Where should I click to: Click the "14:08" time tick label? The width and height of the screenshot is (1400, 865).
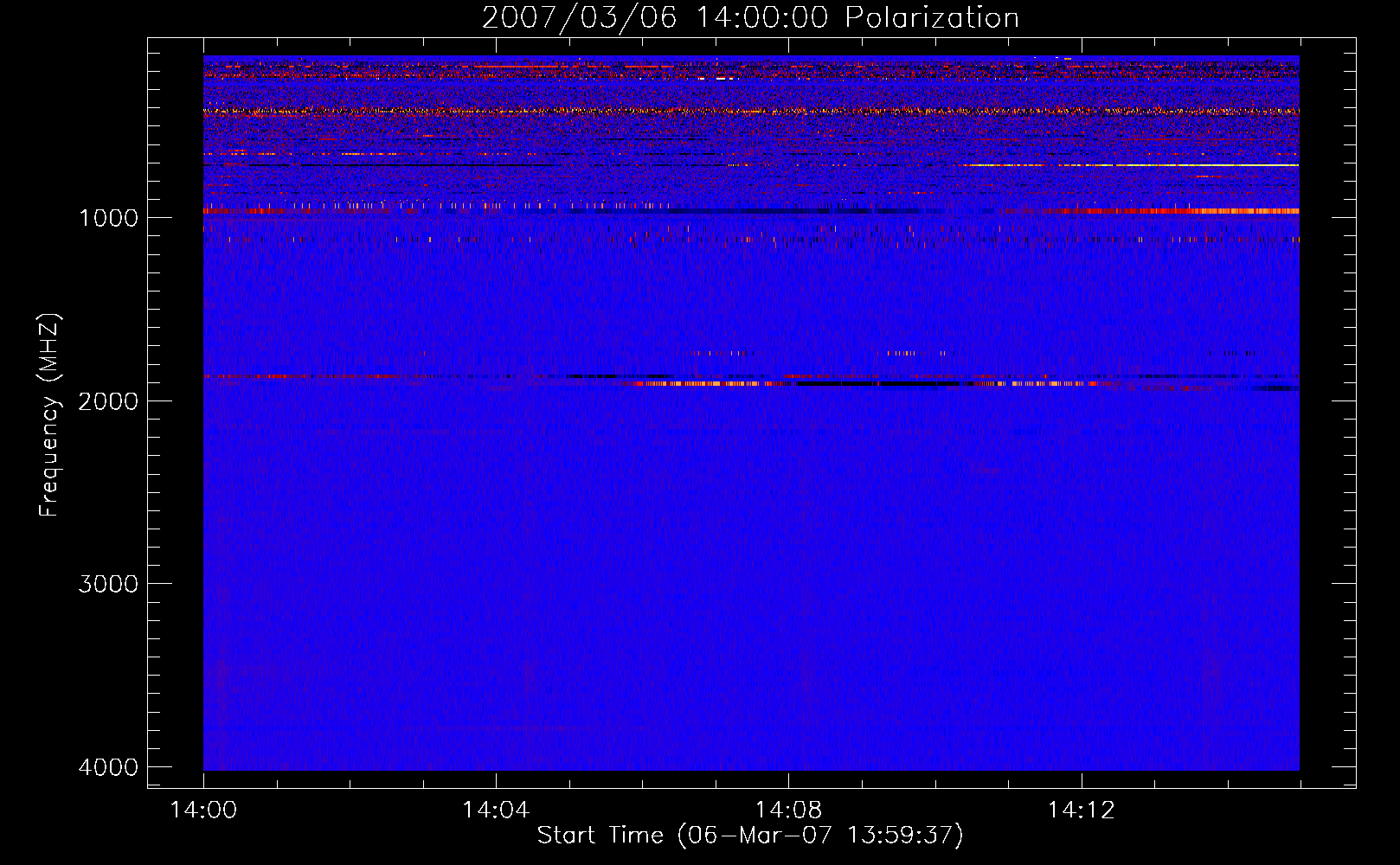pos(788,811)
